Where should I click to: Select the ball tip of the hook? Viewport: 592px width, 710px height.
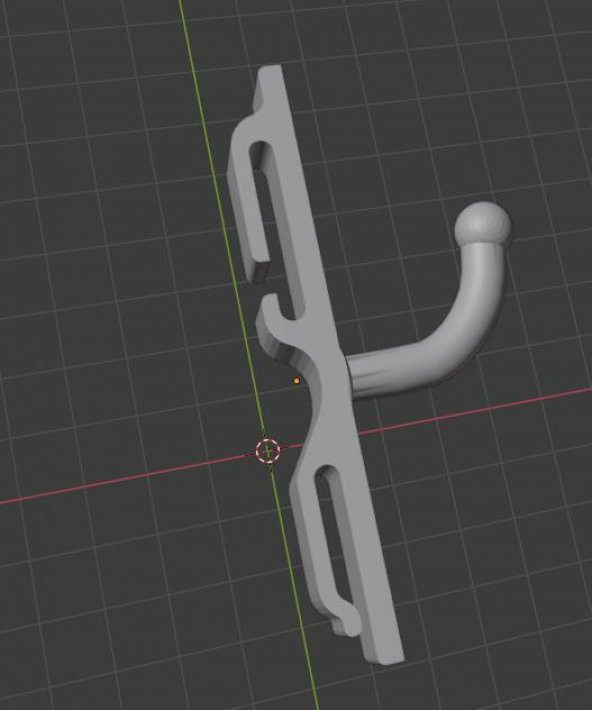(483, 223)
